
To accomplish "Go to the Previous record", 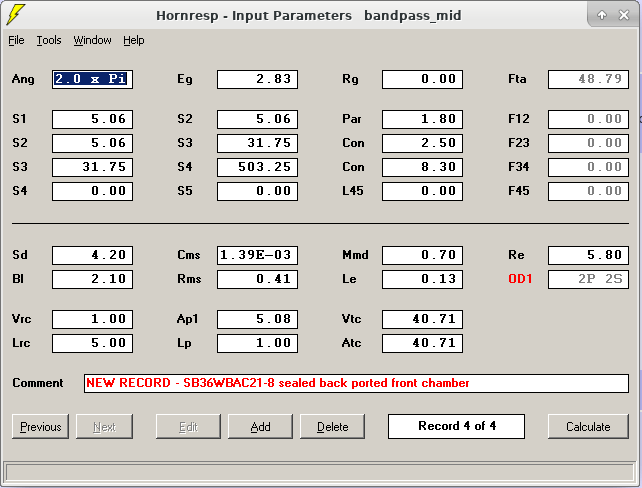I will (41, 427).
